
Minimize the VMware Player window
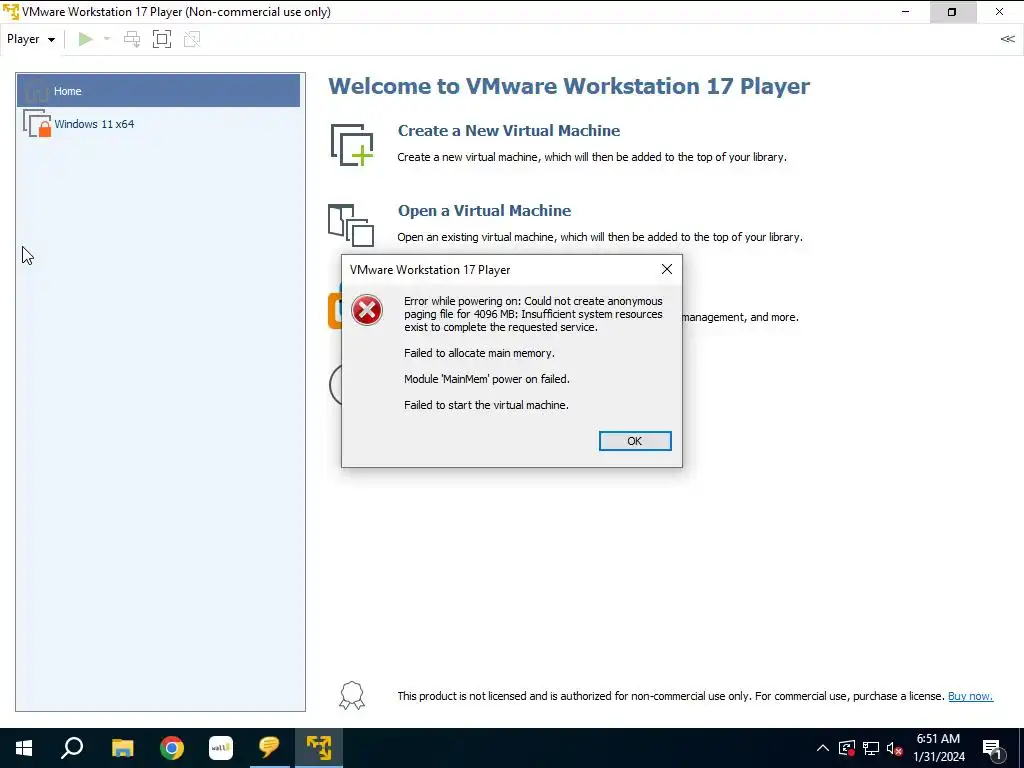905,12
